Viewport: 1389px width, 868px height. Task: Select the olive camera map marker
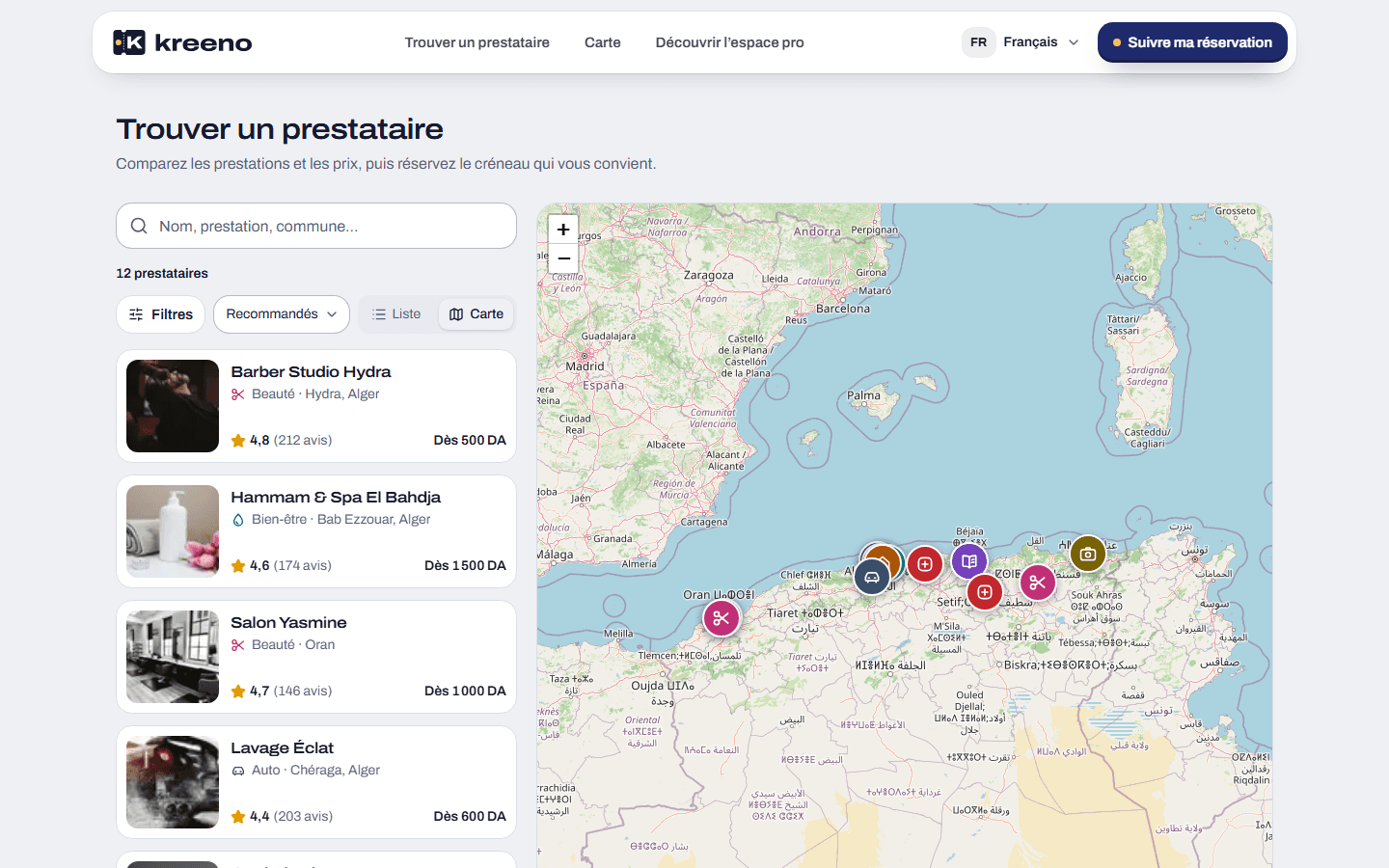coord(1088,554)
